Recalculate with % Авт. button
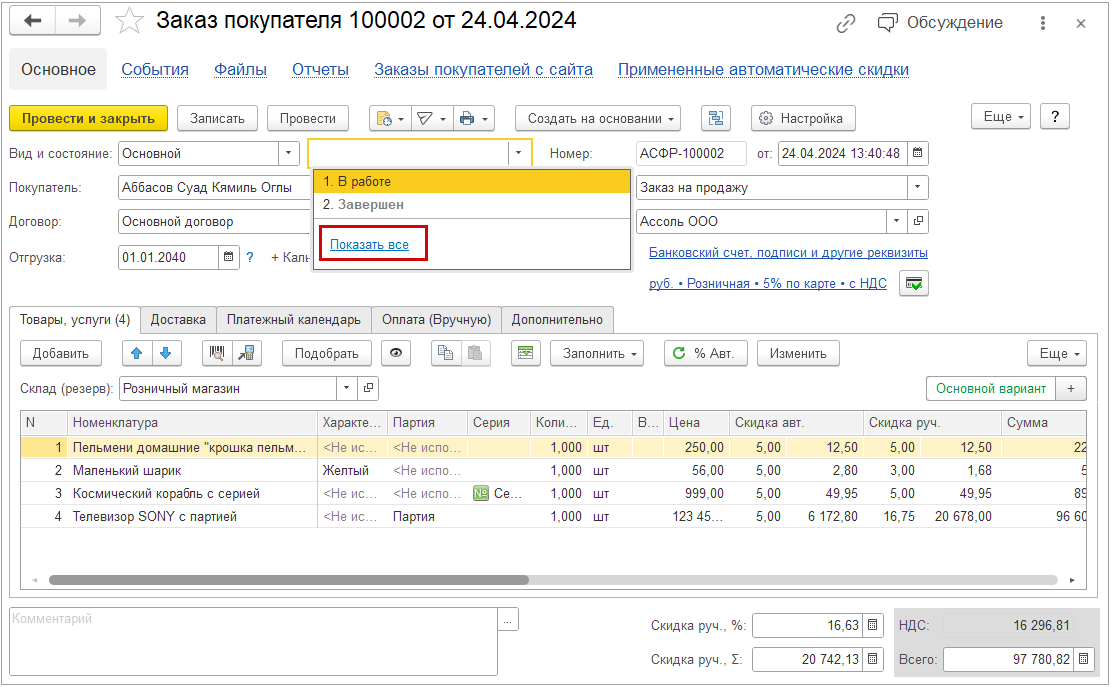 click(x=706, y=353)
